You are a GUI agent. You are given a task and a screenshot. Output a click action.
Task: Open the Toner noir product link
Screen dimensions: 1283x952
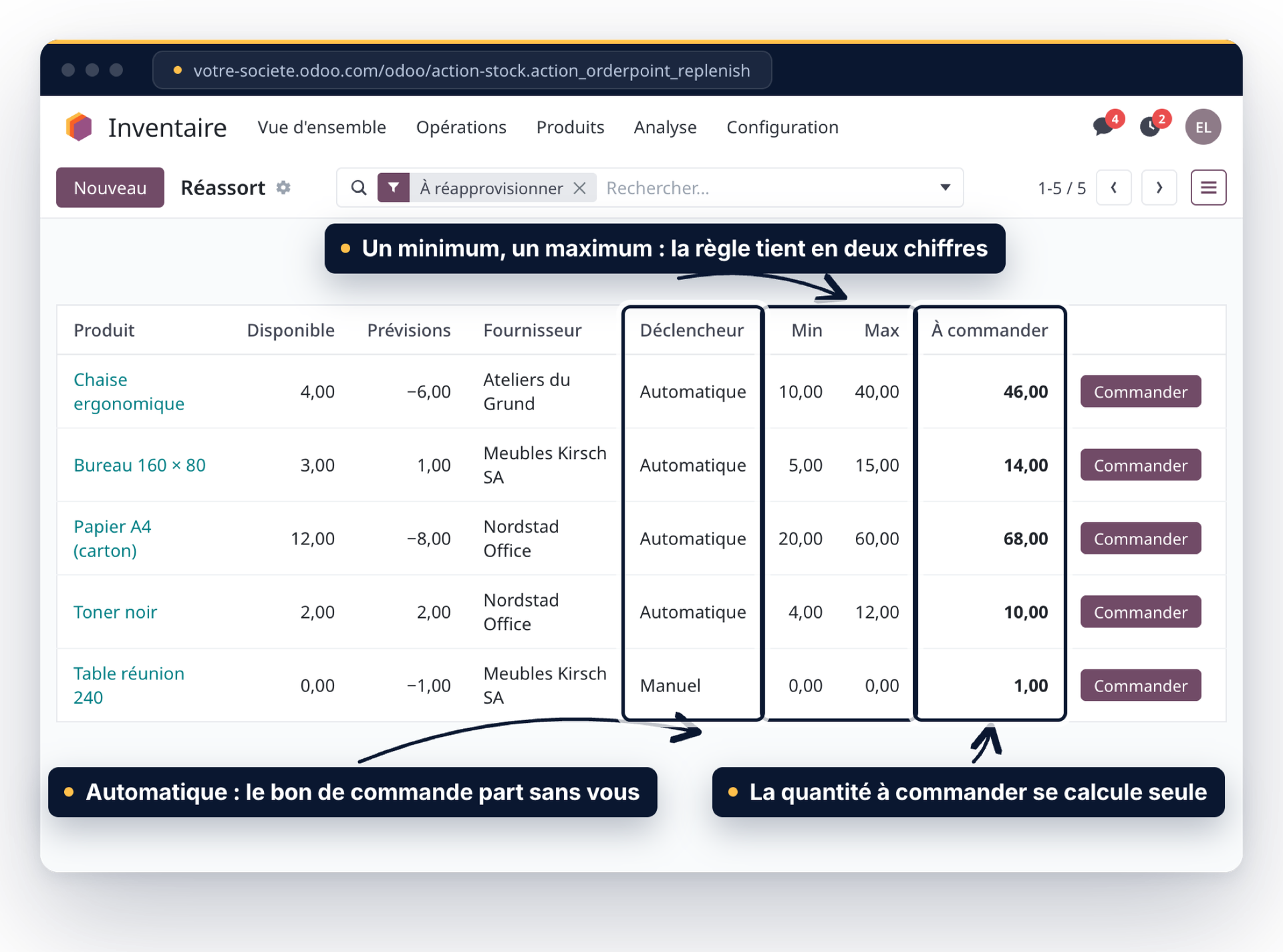[116, 612]
